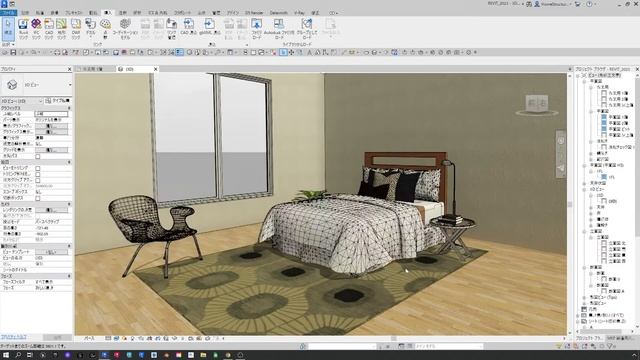The height and width of the screenshot is (360, 640).
Task: Collapse the Phasing section in Properties
Action: coord(69,276)
